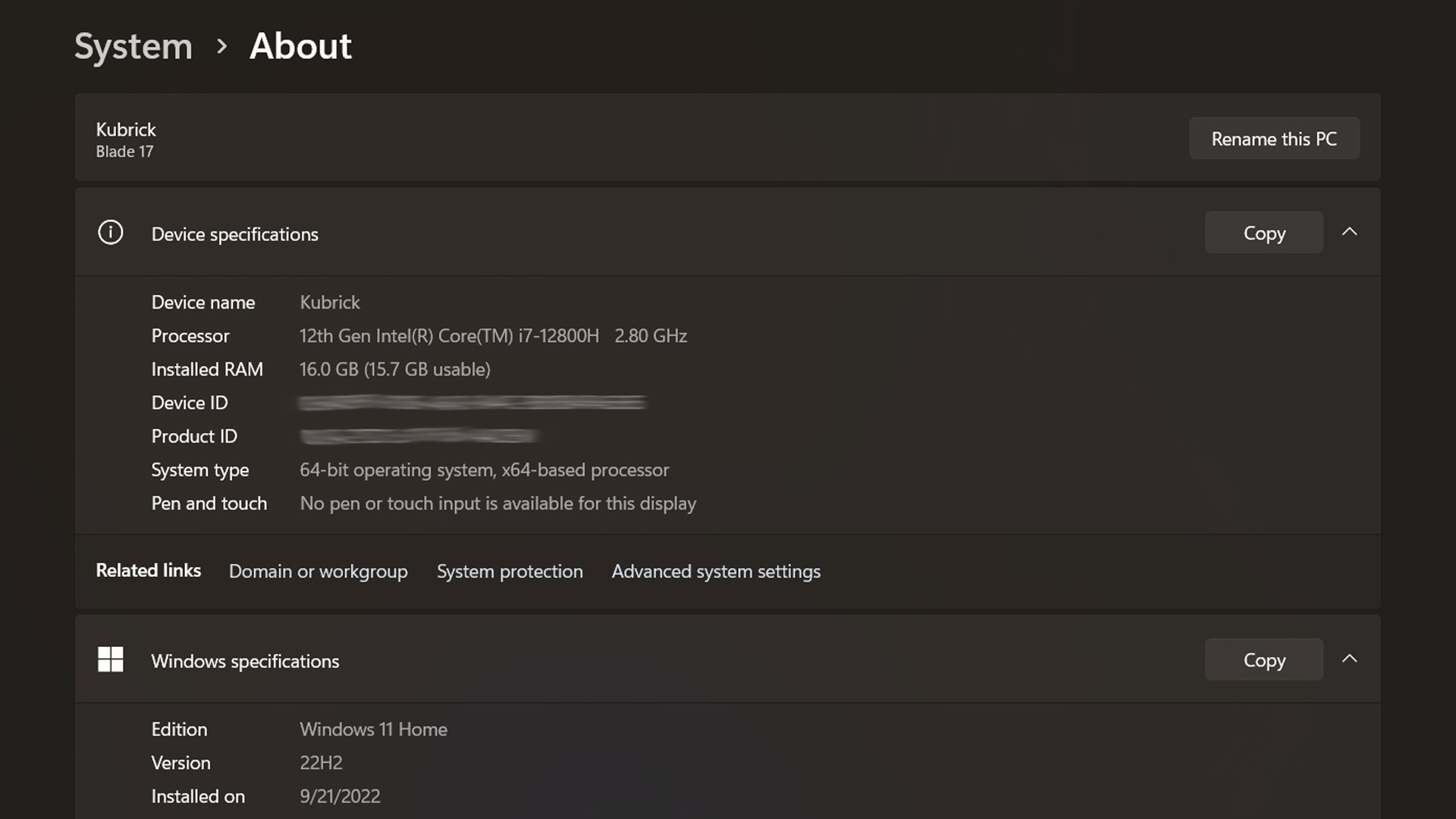
Task: Click the Windows logo icon in specifications
Action: [111, 658]
